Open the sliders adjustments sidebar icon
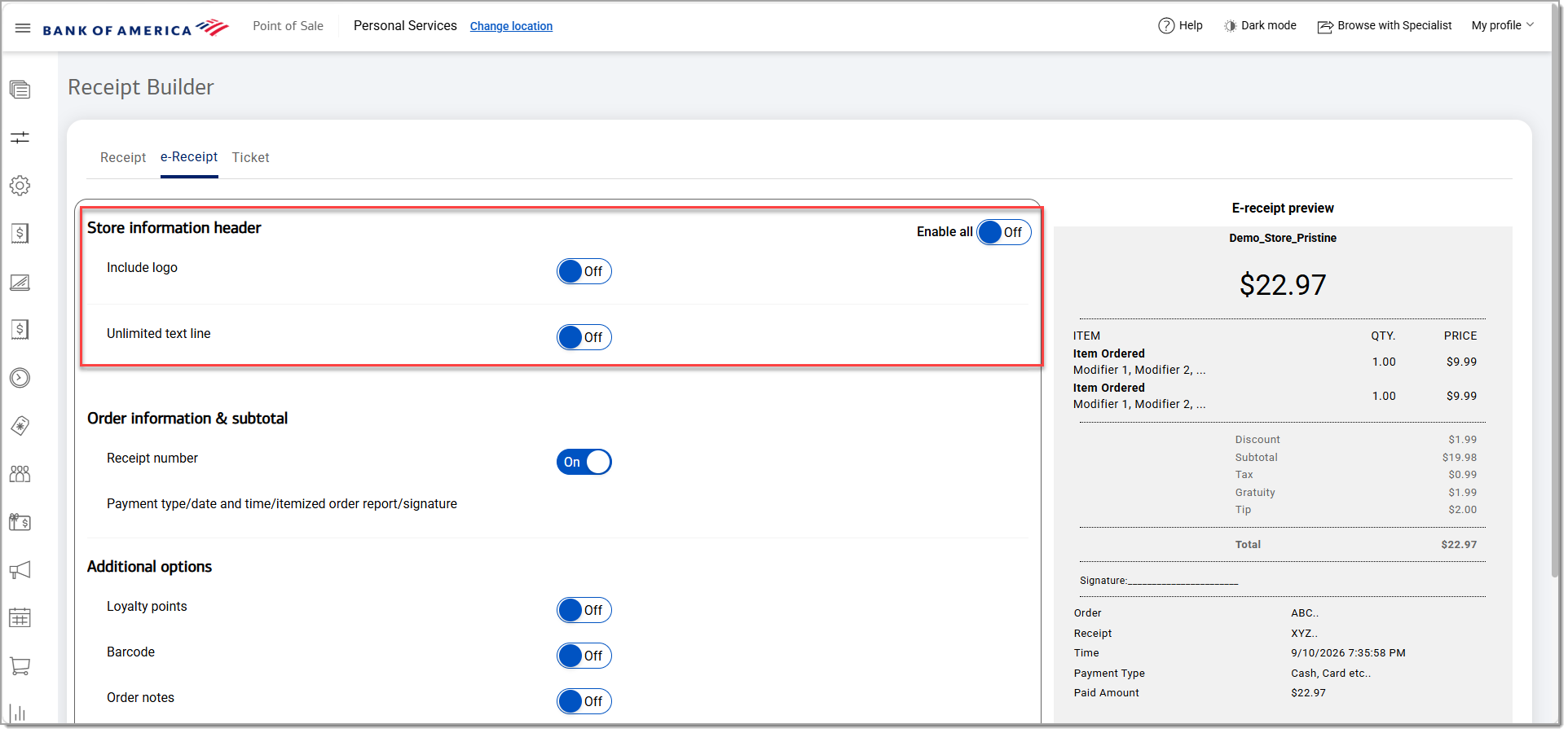The image size is (1568, 733). point(20,138)
